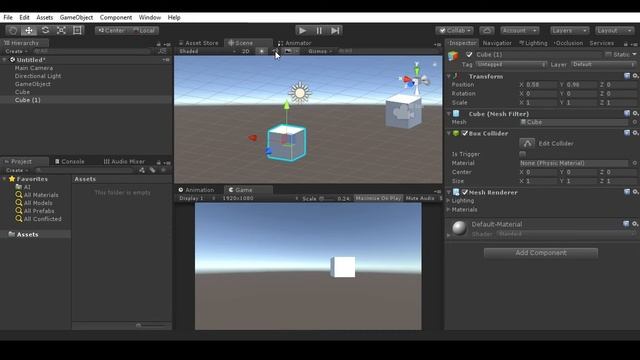Switch to the Asset Store tab
This screenshot has height=360, width=640.
199,43
